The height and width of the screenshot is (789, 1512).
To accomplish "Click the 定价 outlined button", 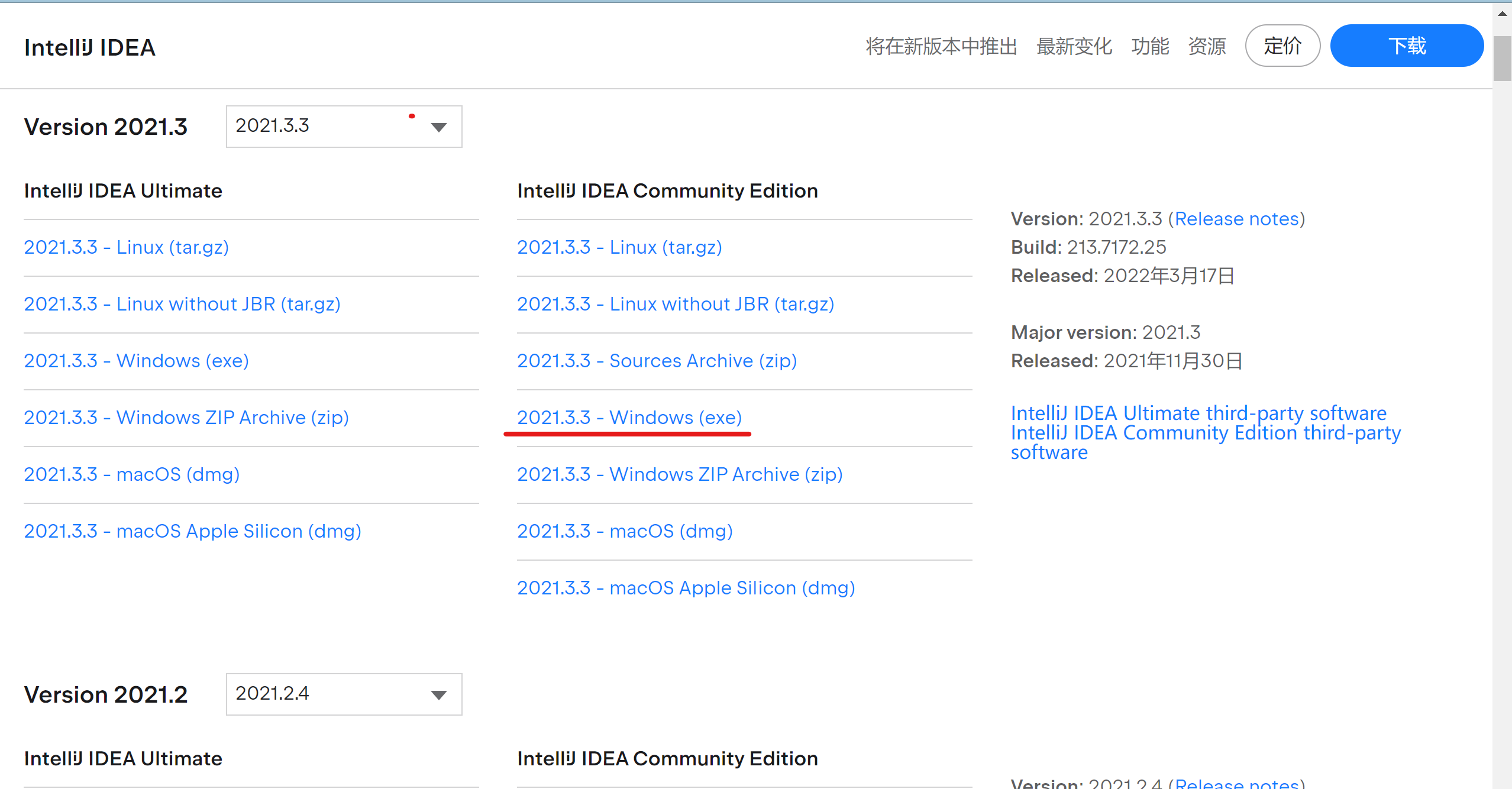I will click(x=1282, y=46).
